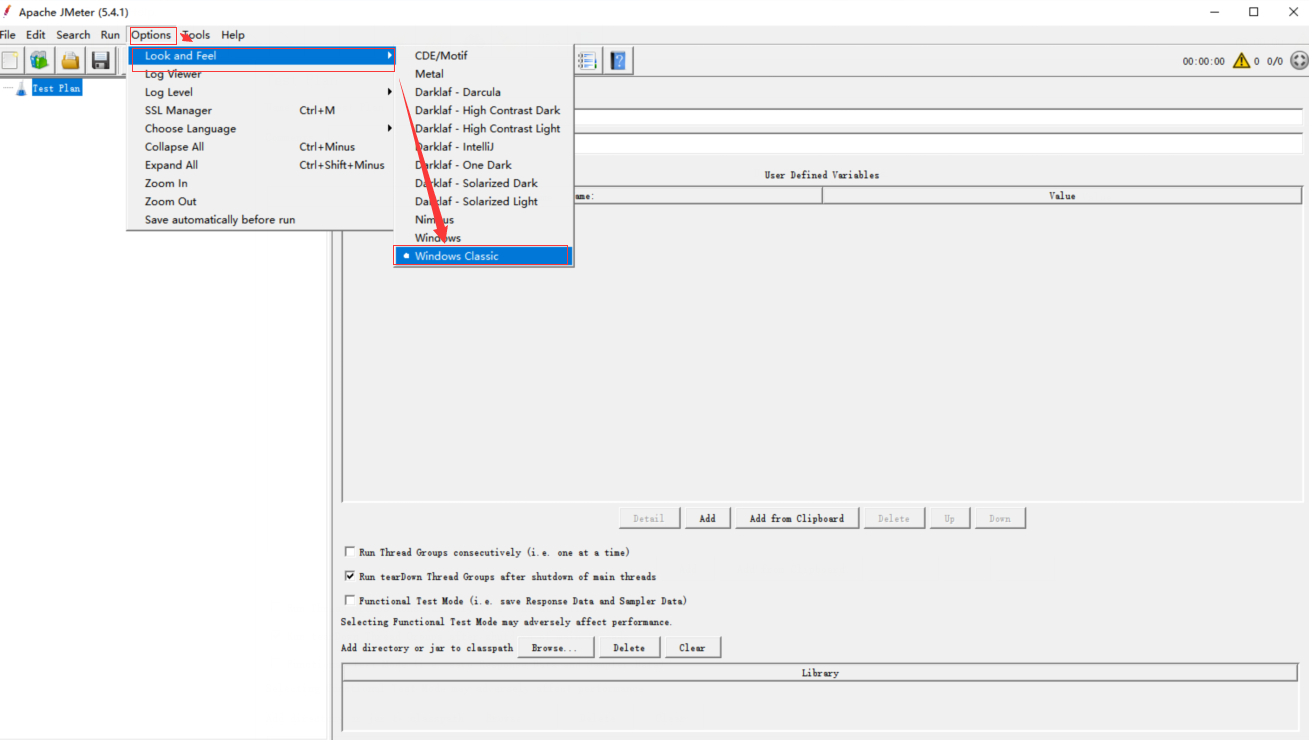Select Darklaf - High Contrast Dark theme
The height and width of the screenshot is (740, 1309).
483,110
